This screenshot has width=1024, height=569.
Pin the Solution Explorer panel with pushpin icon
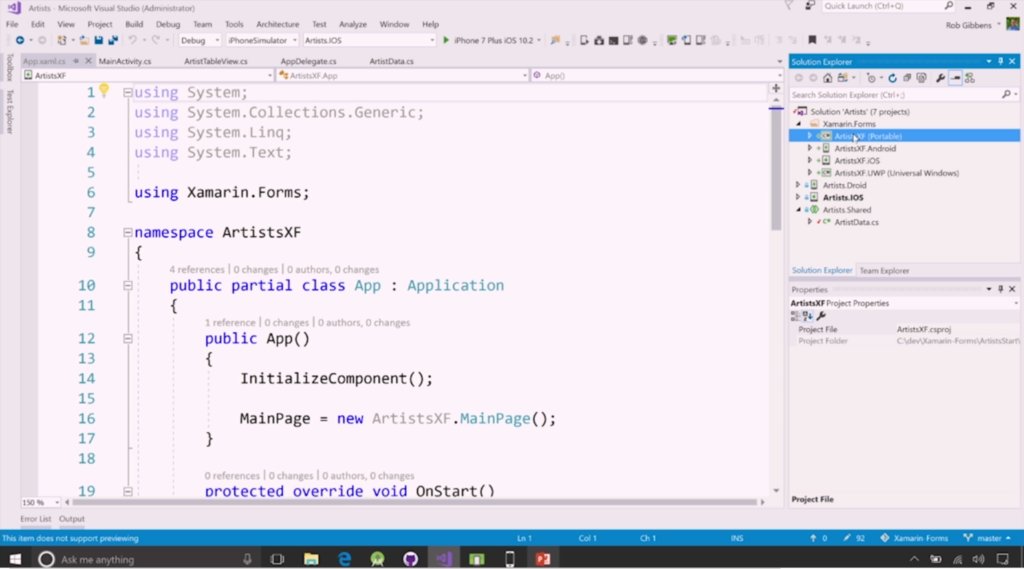[x=1000, y=61]
